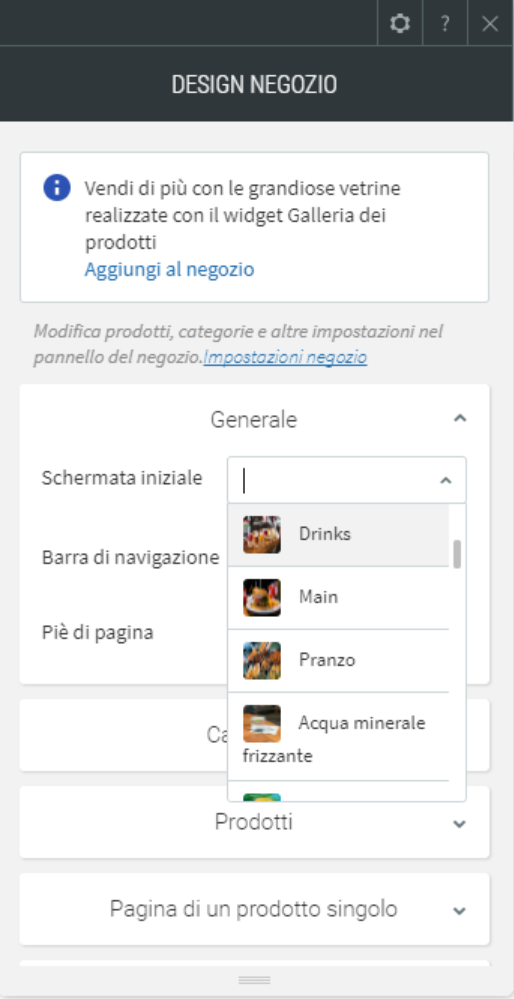Close the Schermata iniziale dropdown arrow
514x999 pixels.
446,480
